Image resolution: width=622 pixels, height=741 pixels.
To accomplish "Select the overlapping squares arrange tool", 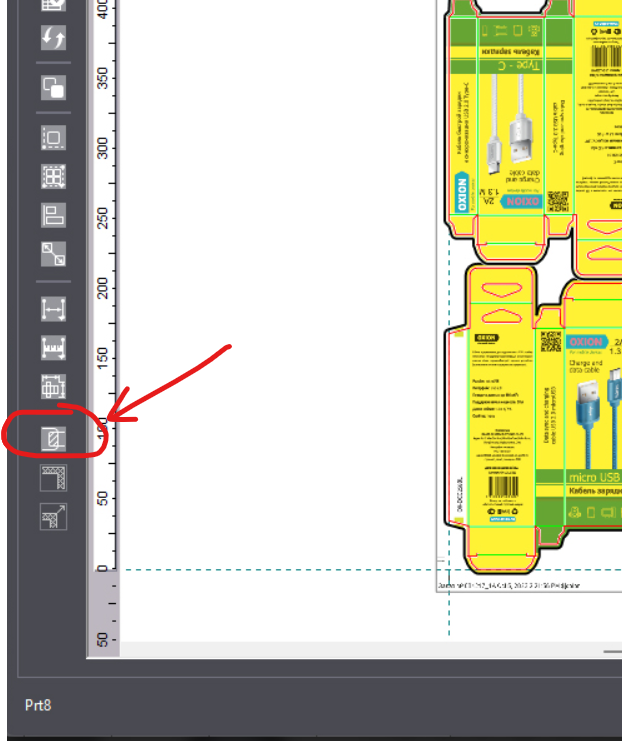I will 53,87.
